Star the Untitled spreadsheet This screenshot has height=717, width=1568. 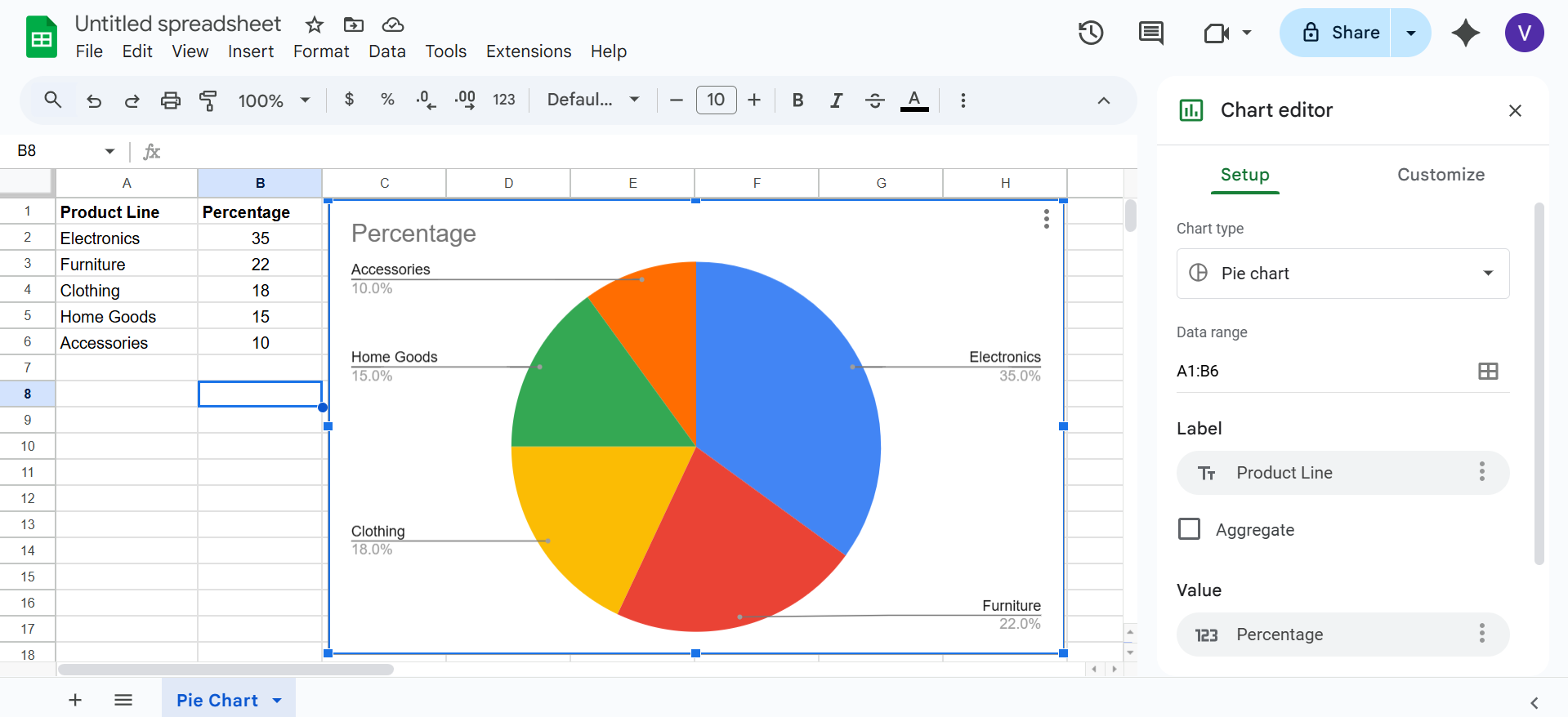click(x=315, y=24)
